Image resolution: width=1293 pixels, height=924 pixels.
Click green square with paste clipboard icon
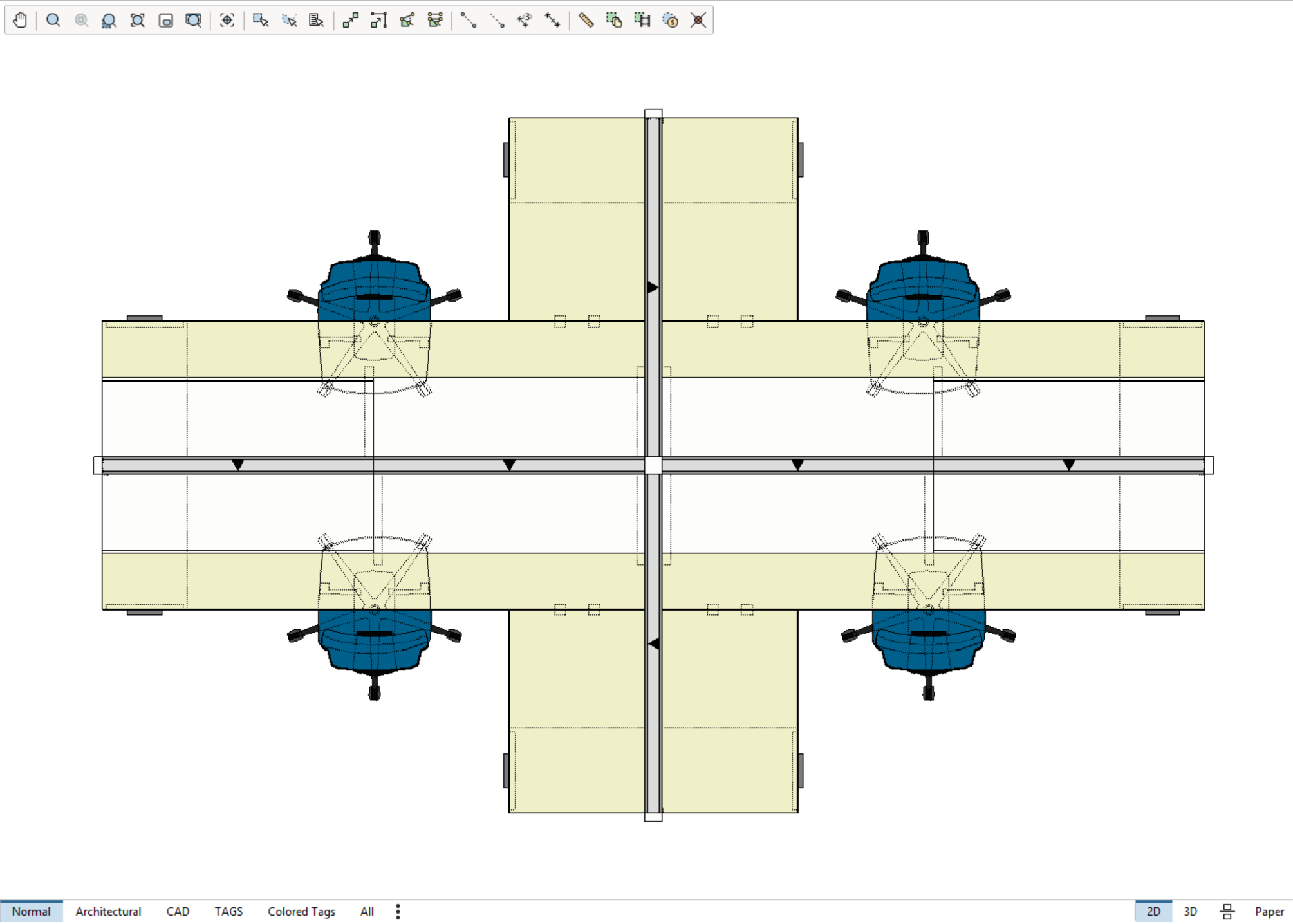pyautogui.click(x=614, y=21)
